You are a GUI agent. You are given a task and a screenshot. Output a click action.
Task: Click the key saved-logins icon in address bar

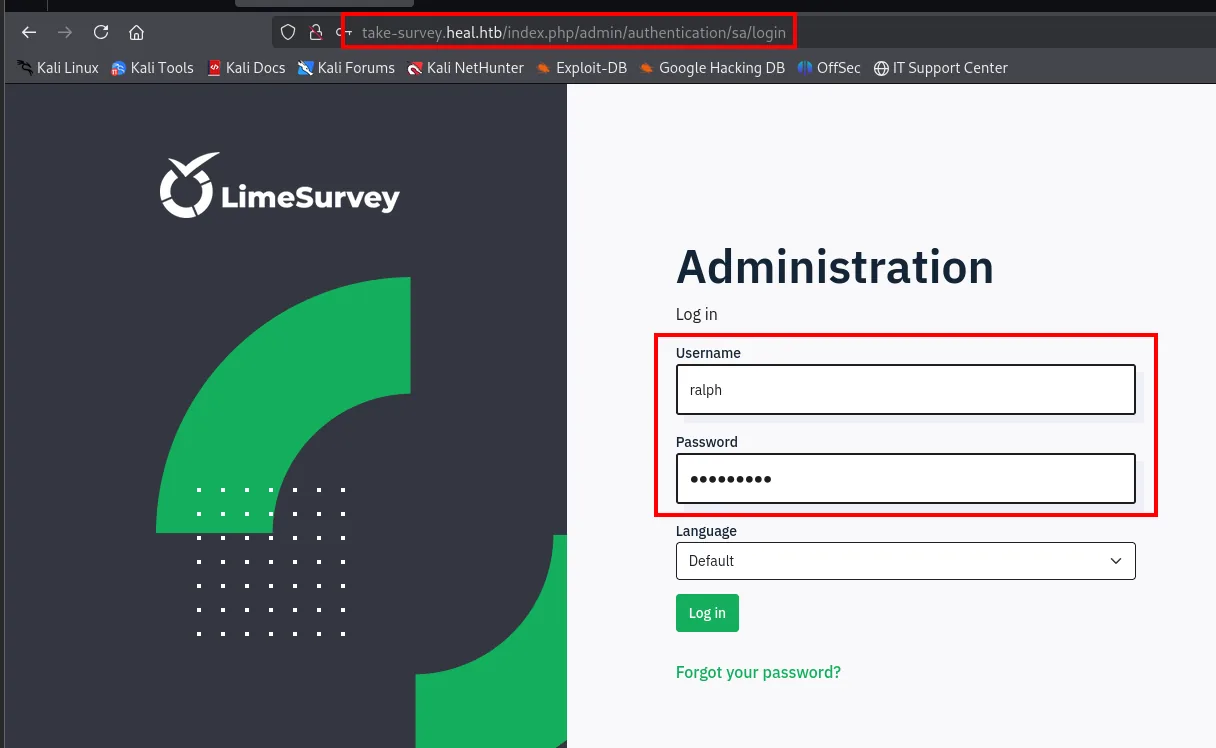pyautogui.click(x=342, y=33)
